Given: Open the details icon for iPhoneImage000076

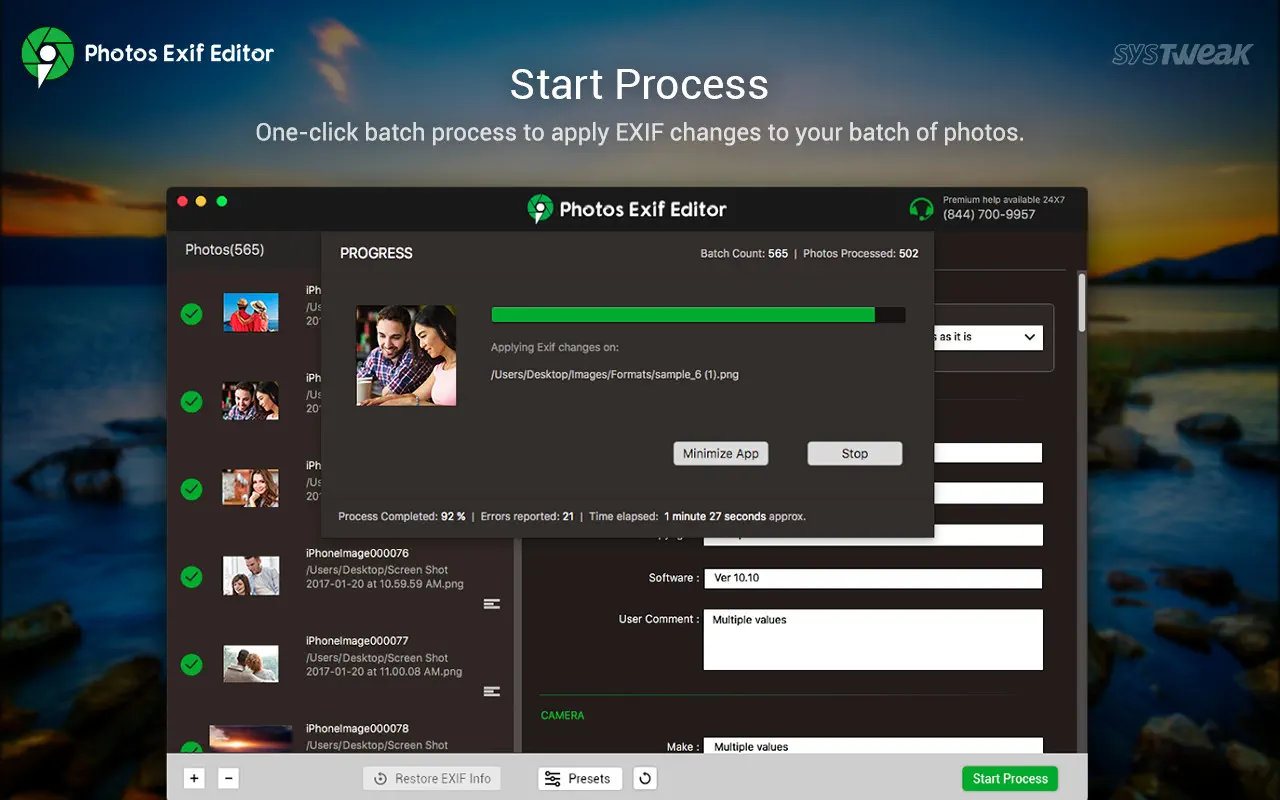Looking at the screenshot, I should click(x=491, y=604).
